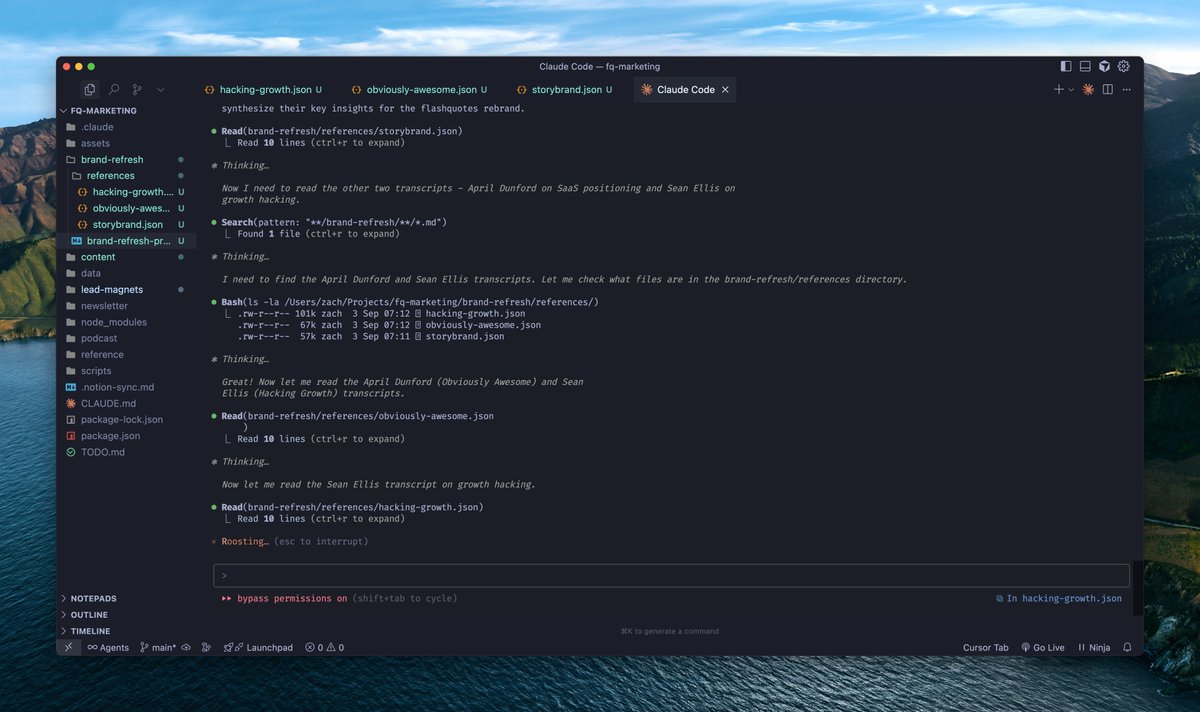Click sync changes cloud icon in status bar

186,647
